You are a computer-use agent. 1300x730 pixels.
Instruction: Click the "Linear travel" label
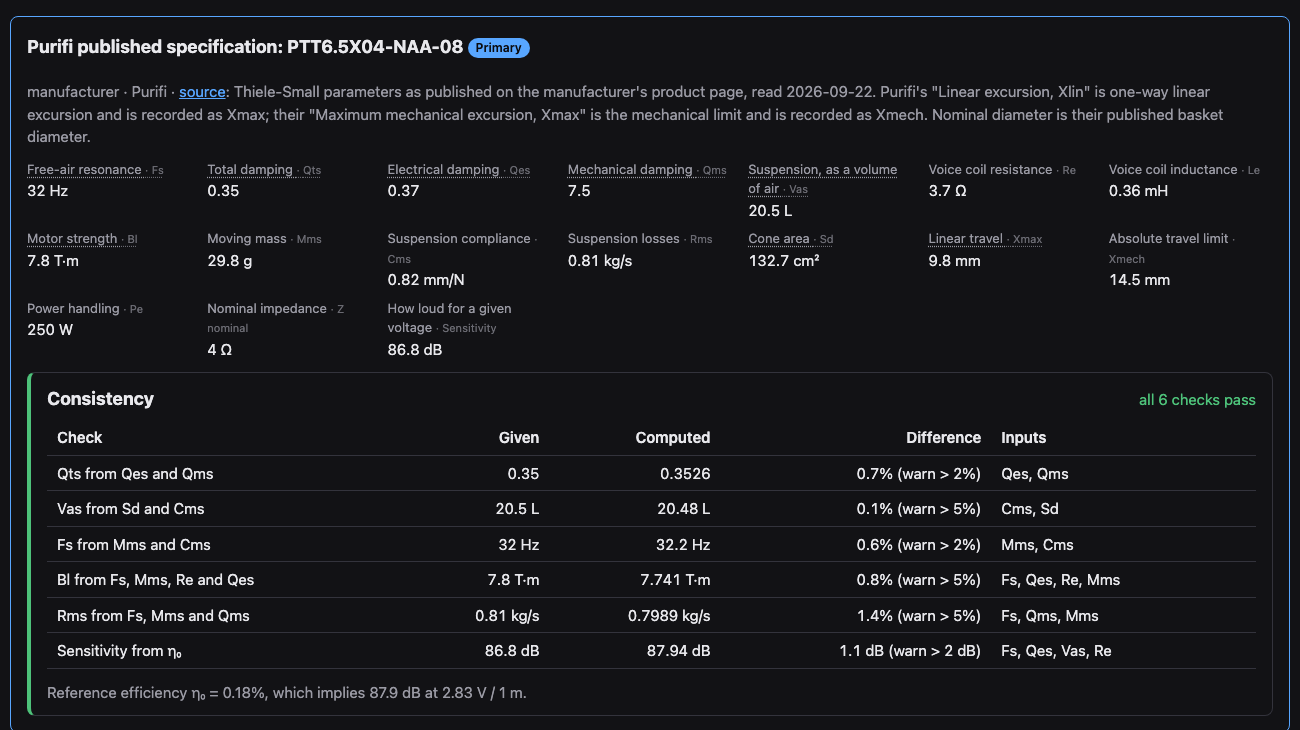pyautogui.click(x=966, y=239)
